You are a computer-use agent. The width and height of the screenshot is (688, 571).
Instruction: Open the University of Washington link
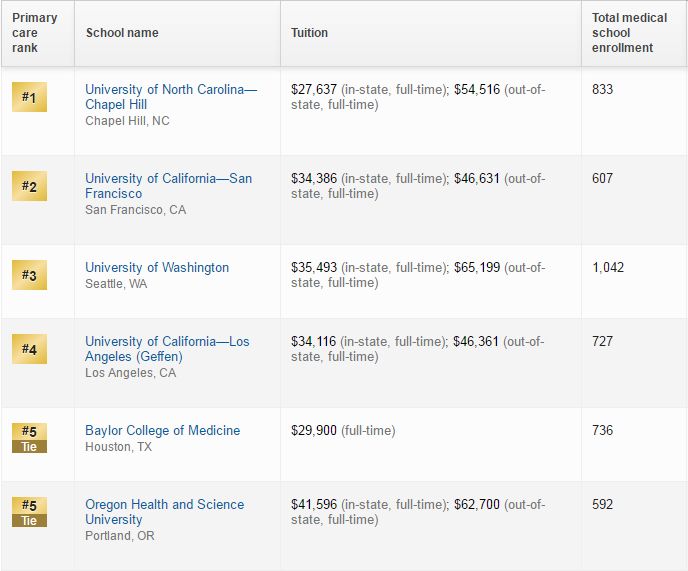(x=157, y=267)
